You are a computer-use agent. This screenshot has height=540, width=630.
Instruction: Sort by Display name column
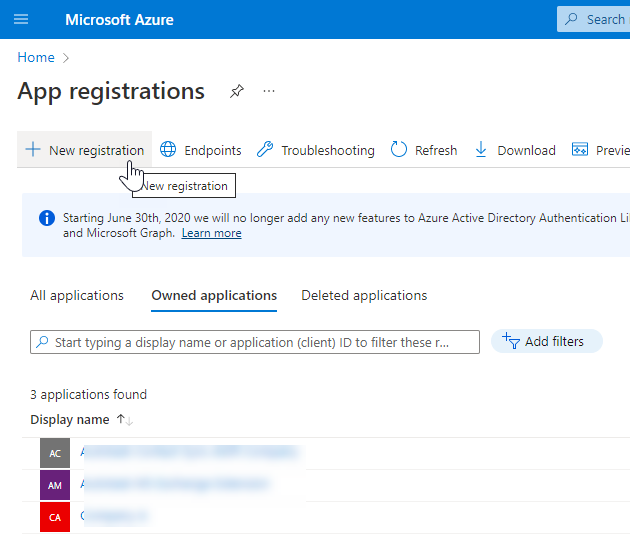pos(82,420)
